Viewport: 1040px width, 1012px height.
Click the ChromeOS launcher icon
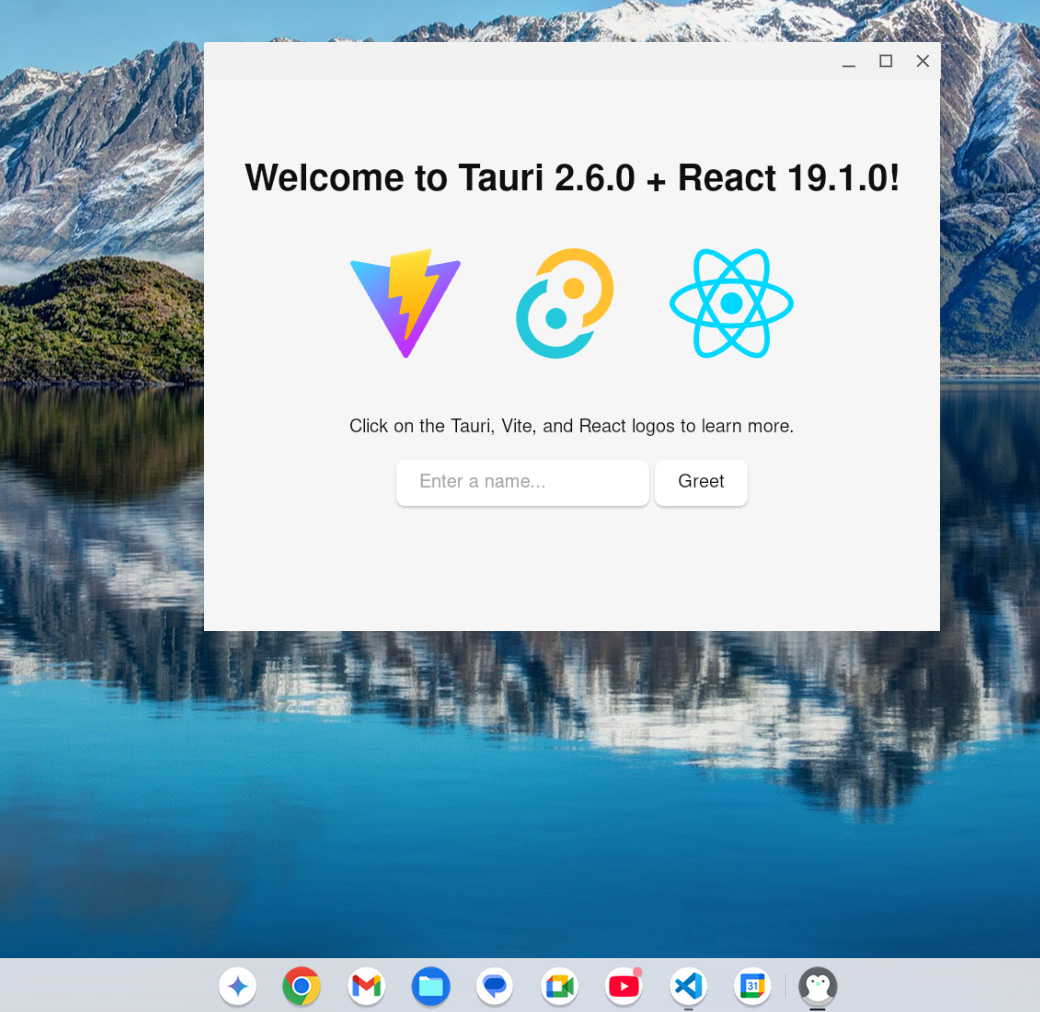[237, 986]
